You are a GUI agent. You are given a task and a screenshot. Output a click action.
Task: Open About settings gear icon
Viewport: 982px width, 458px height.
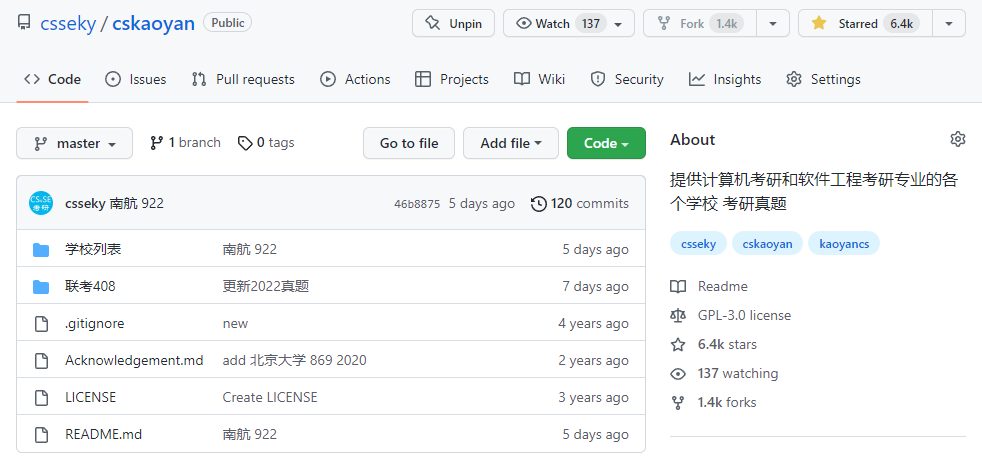(958, 139)
